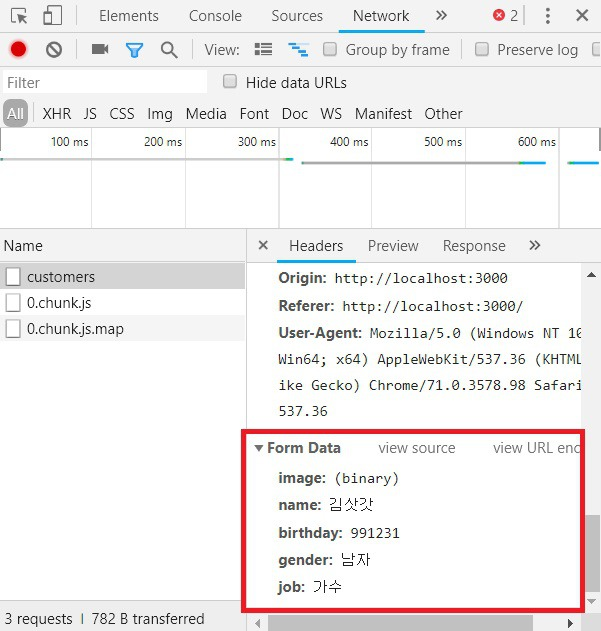Screen dimensions: 601x631
Task: Toggle the filter funnel icon
Action: coord(134,49)
